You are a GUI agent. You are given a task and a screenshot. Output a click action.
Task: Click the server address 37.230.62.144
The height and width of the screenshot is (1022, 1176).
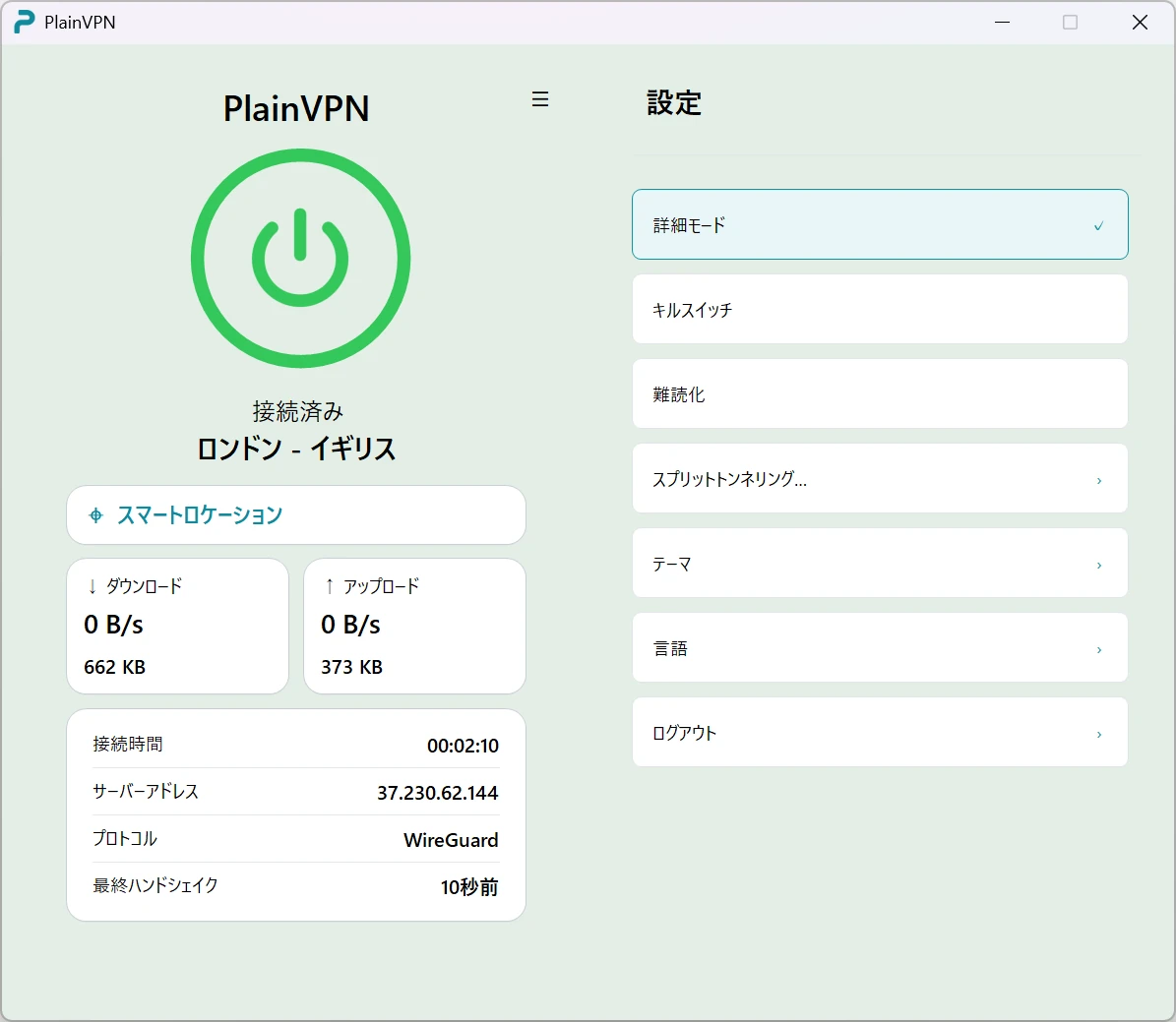(437, 793)
